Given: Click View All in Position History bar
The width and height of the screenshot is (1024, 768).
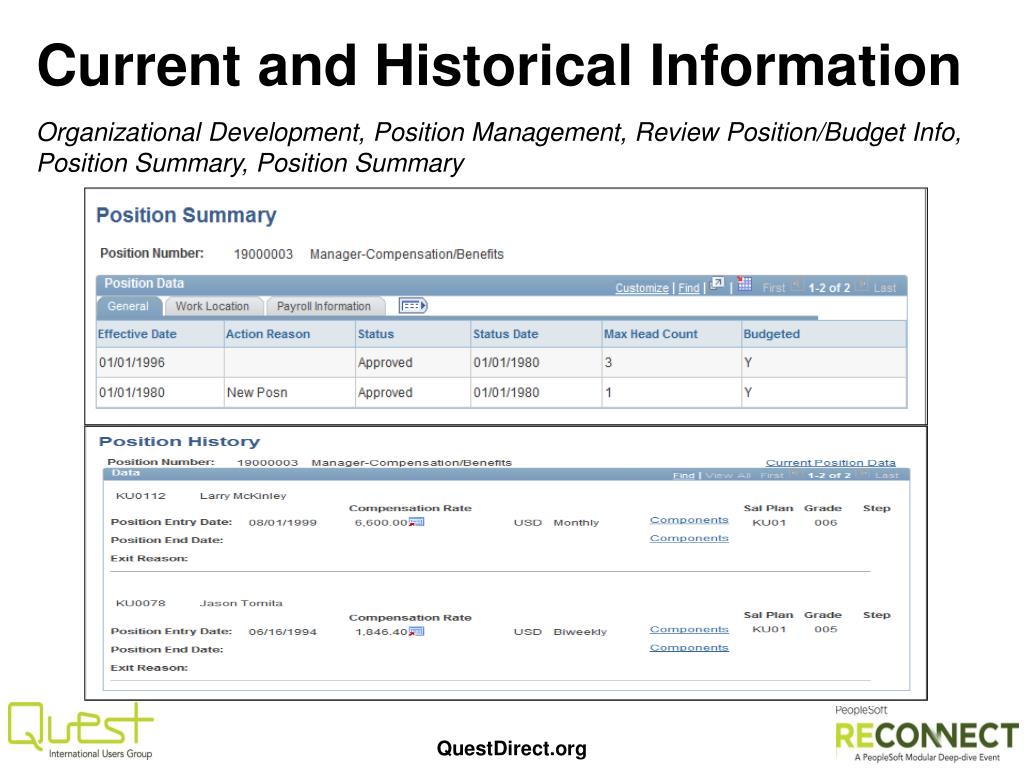Looking at the screenshot, I should (728, 475).
